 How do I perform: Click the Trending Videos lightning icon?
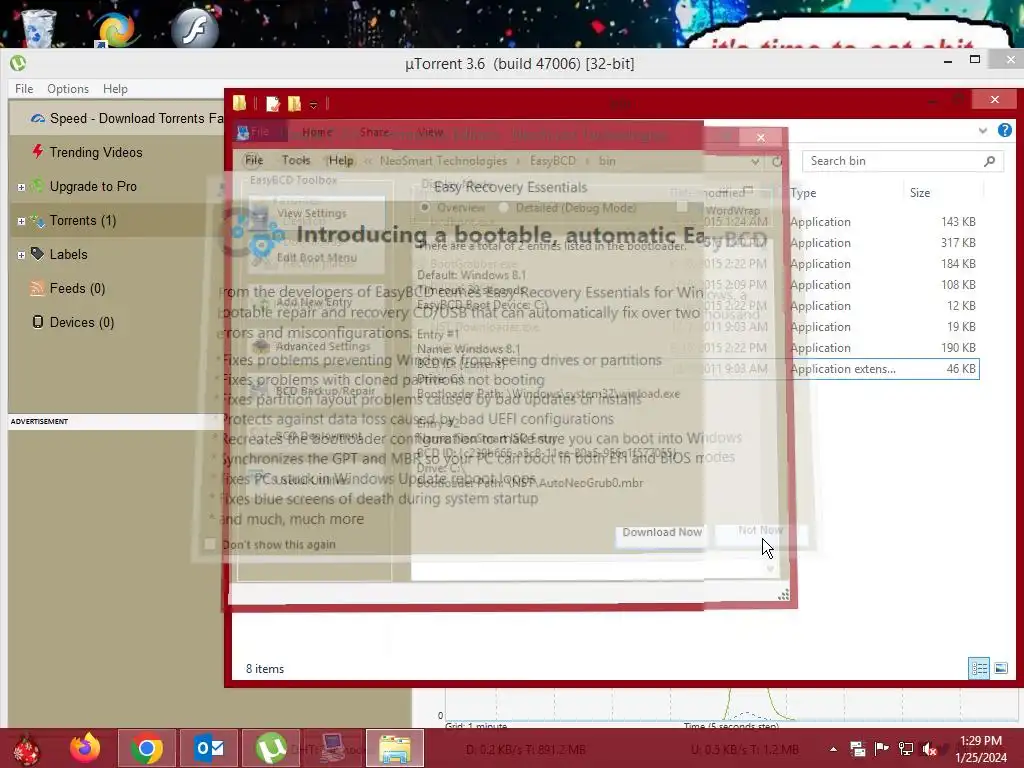(x=37, y=152)
